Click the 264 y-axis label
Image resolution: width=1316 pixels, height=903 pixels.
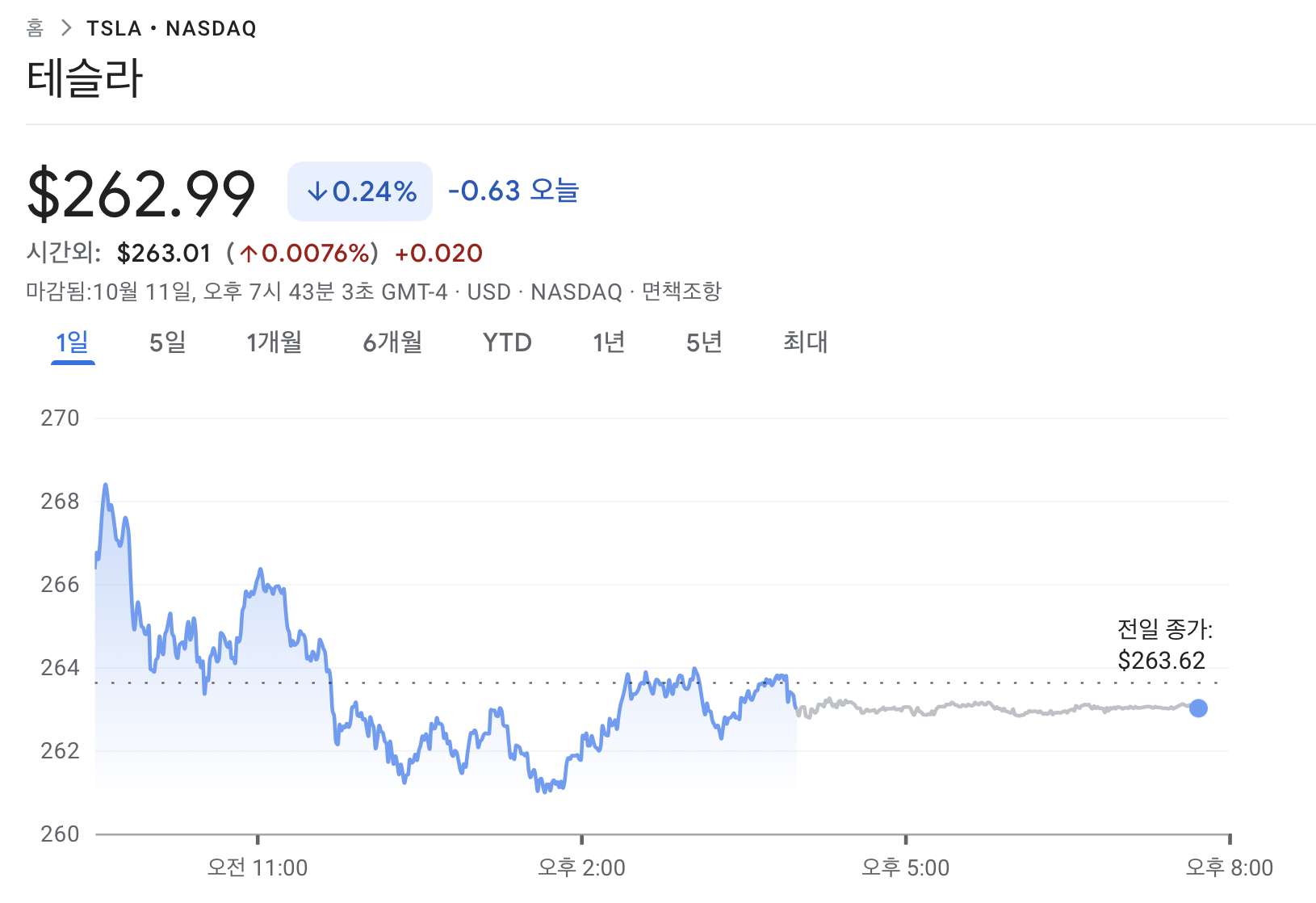pos(60,668)
